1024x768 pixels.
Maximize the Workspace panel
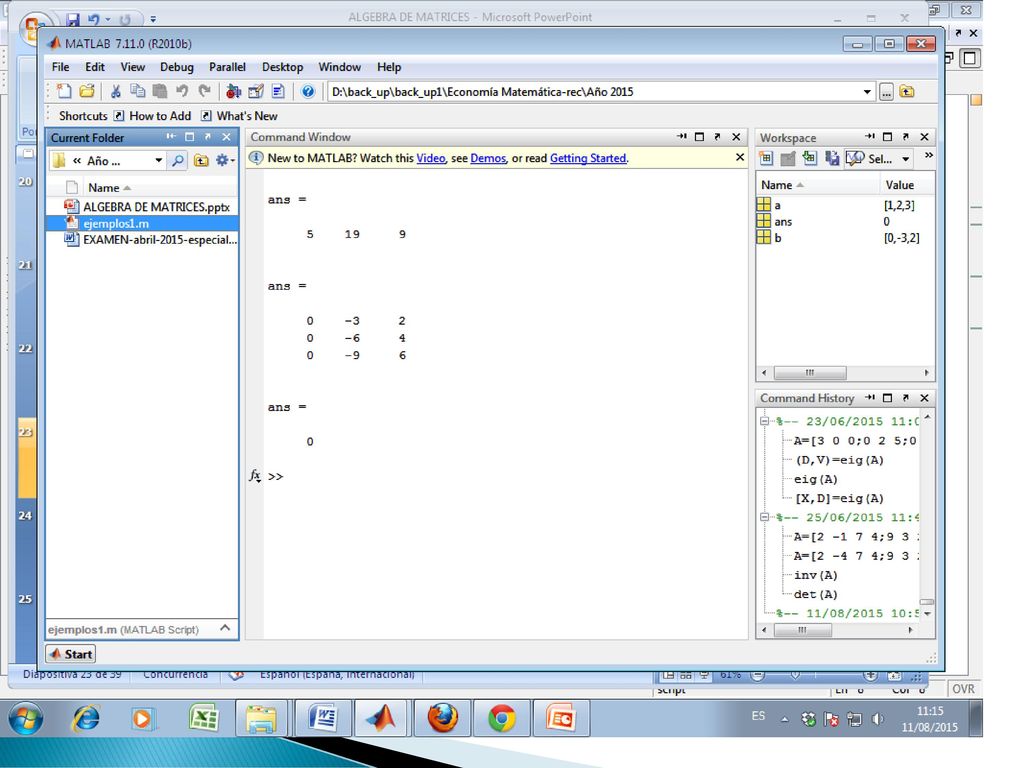click(887, 136)
